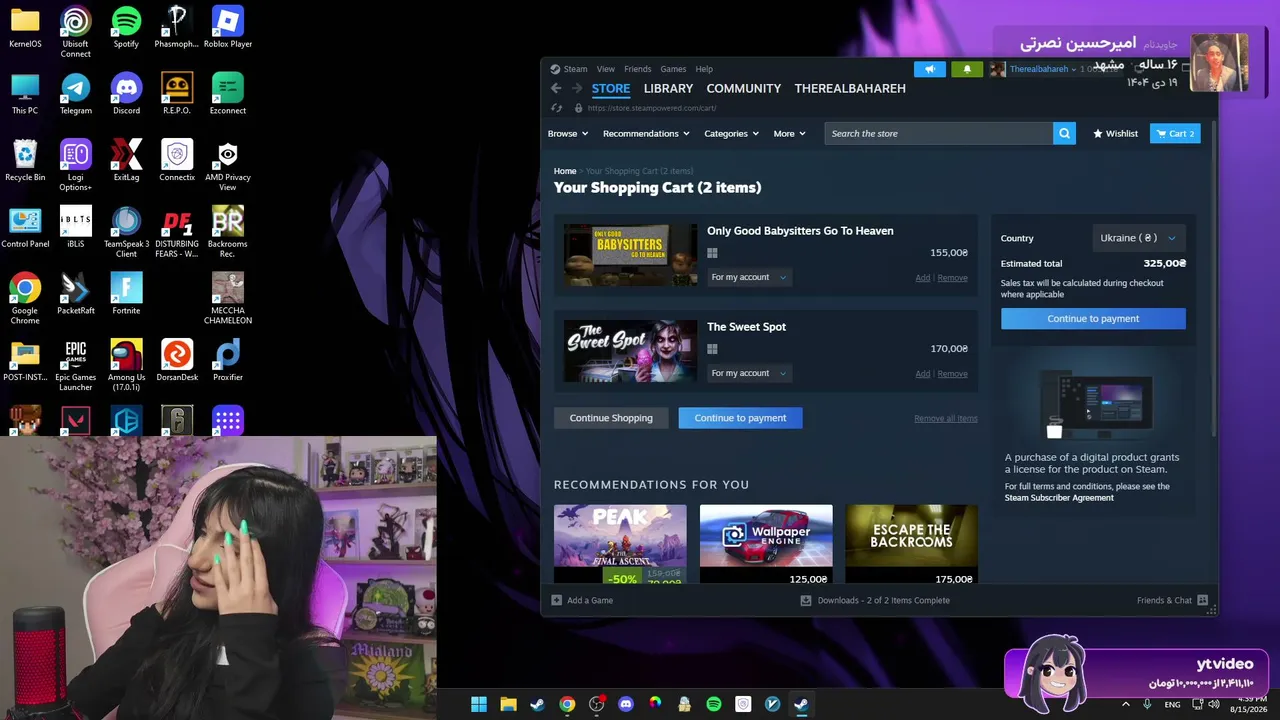
Task: Open Steam notifications bell
Action: (x=967, y=69)
